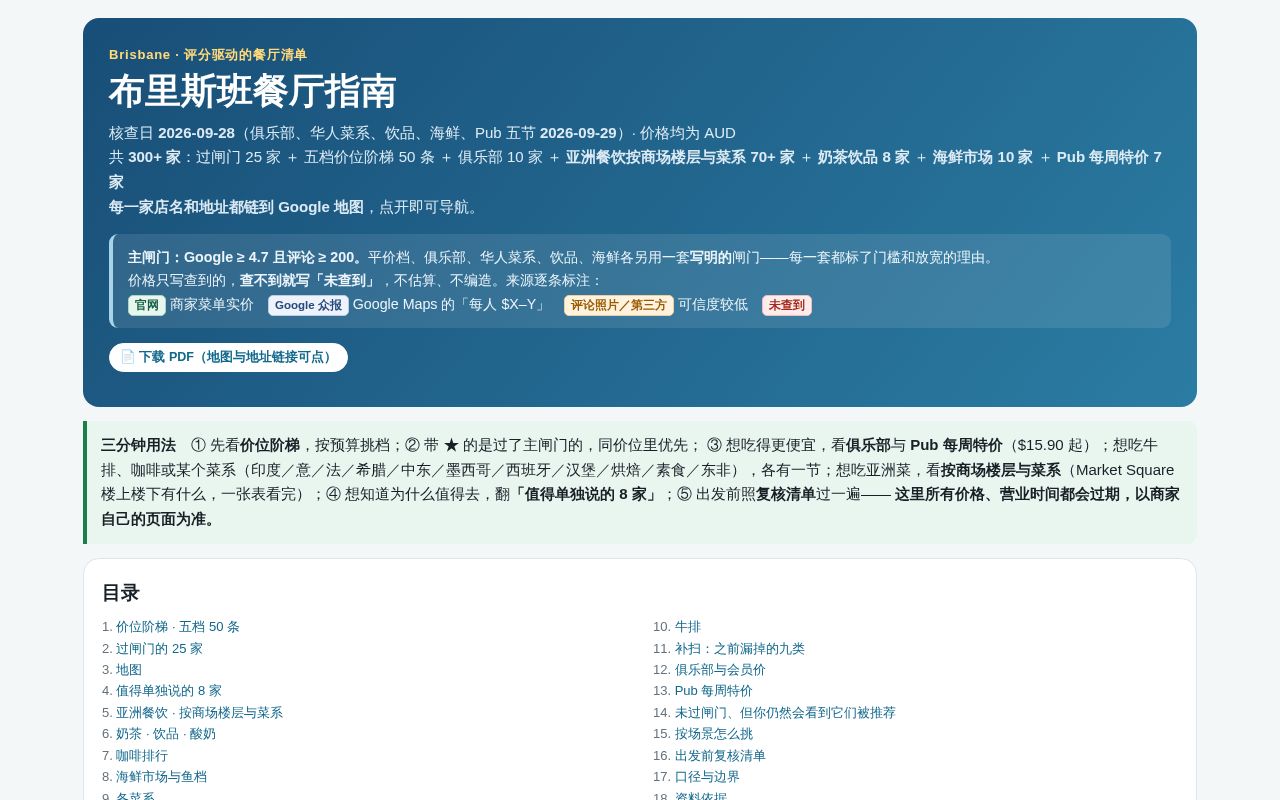Click the 三分钟用法 label

click(x=138, y=445)
